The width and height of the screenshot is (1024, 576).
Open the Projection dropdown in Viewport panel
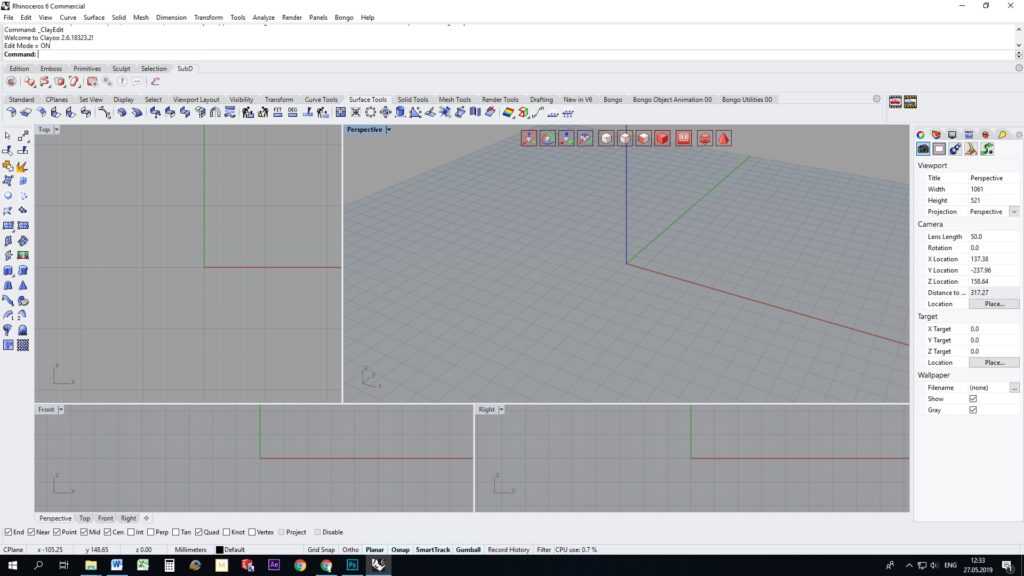click(1014, 212)
